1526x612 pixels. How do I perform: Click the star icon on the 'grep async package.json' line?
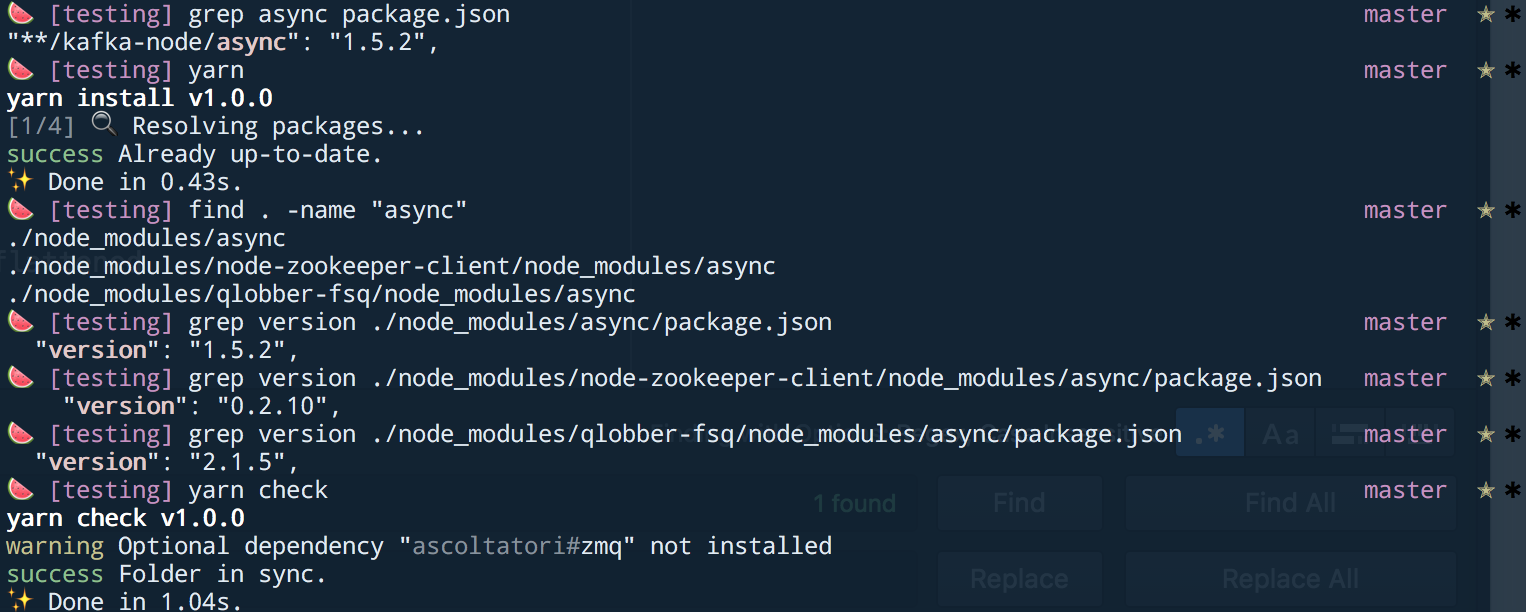pyautogui.click(x=1487, y=14)
